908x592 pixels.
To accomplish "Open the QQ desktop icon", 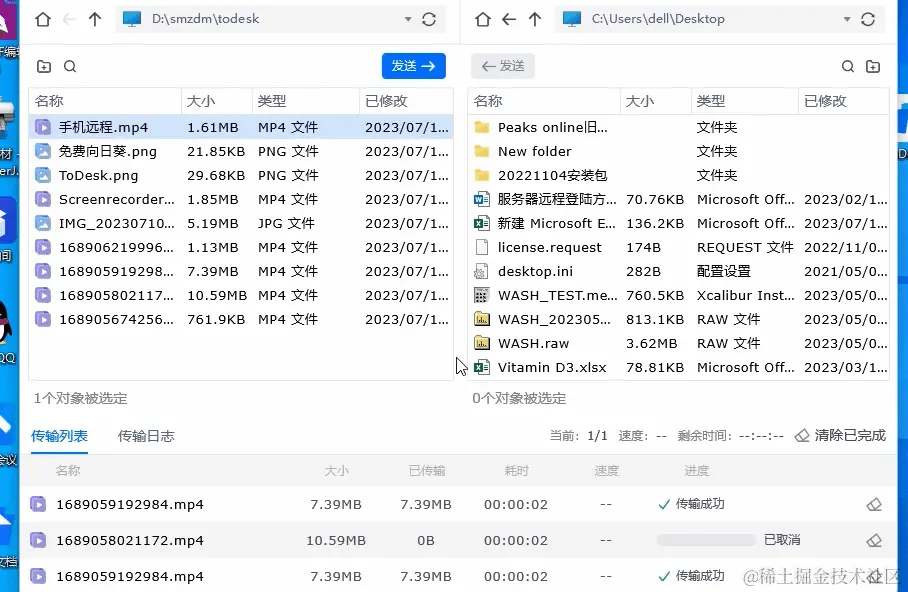I will click(x=7, y=333).
